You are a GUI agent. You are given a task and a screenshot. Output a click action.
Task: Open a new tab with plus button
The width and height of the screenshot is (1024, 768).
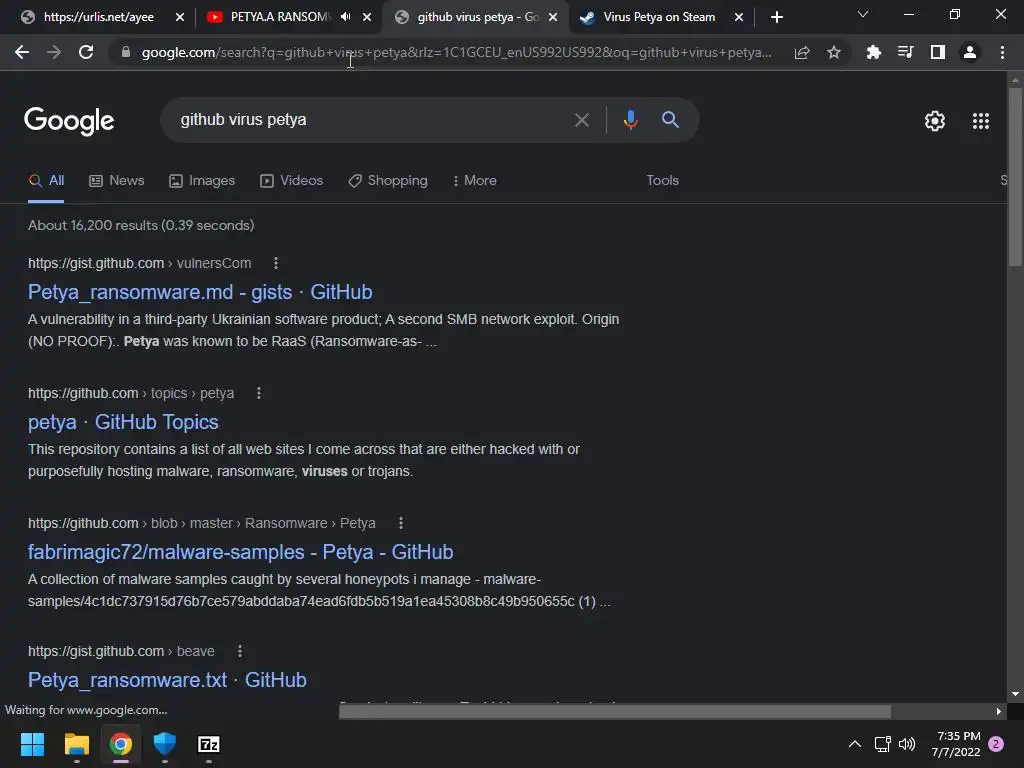click(x=776, y=18)
